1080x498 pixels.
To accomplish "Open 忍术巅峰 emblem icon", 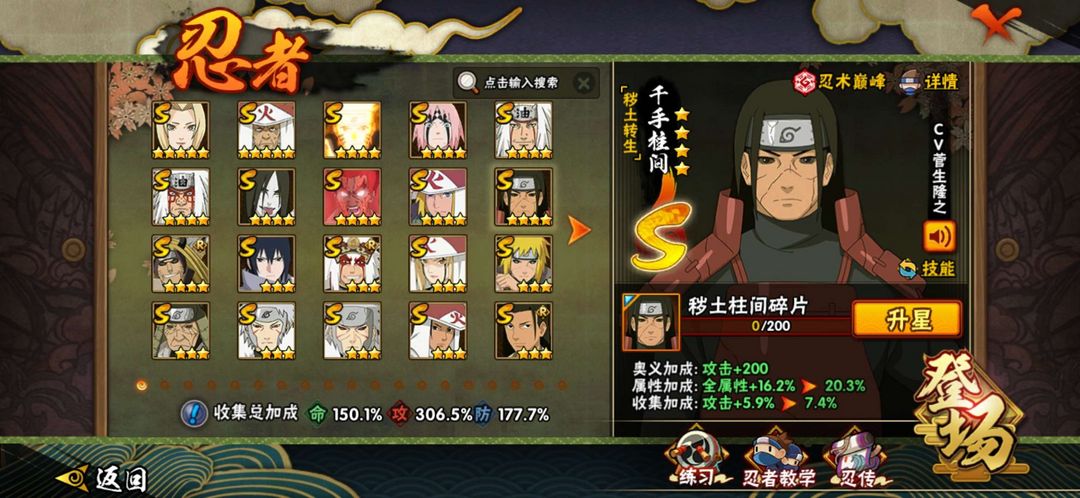I will pos(804,82).
